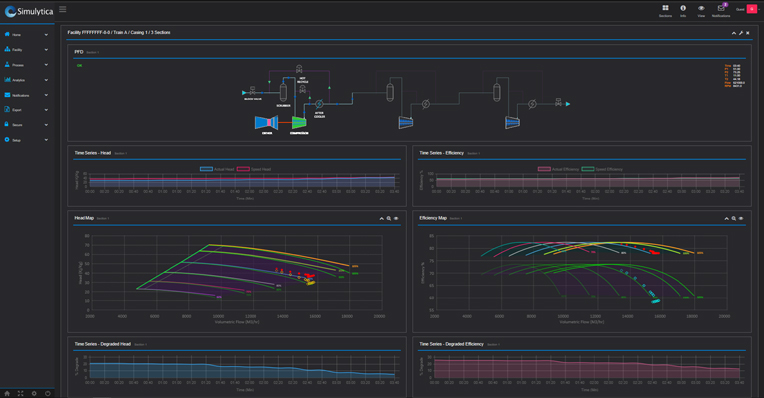Collapse the Facility panel with the up chevron

pos(733,33)
